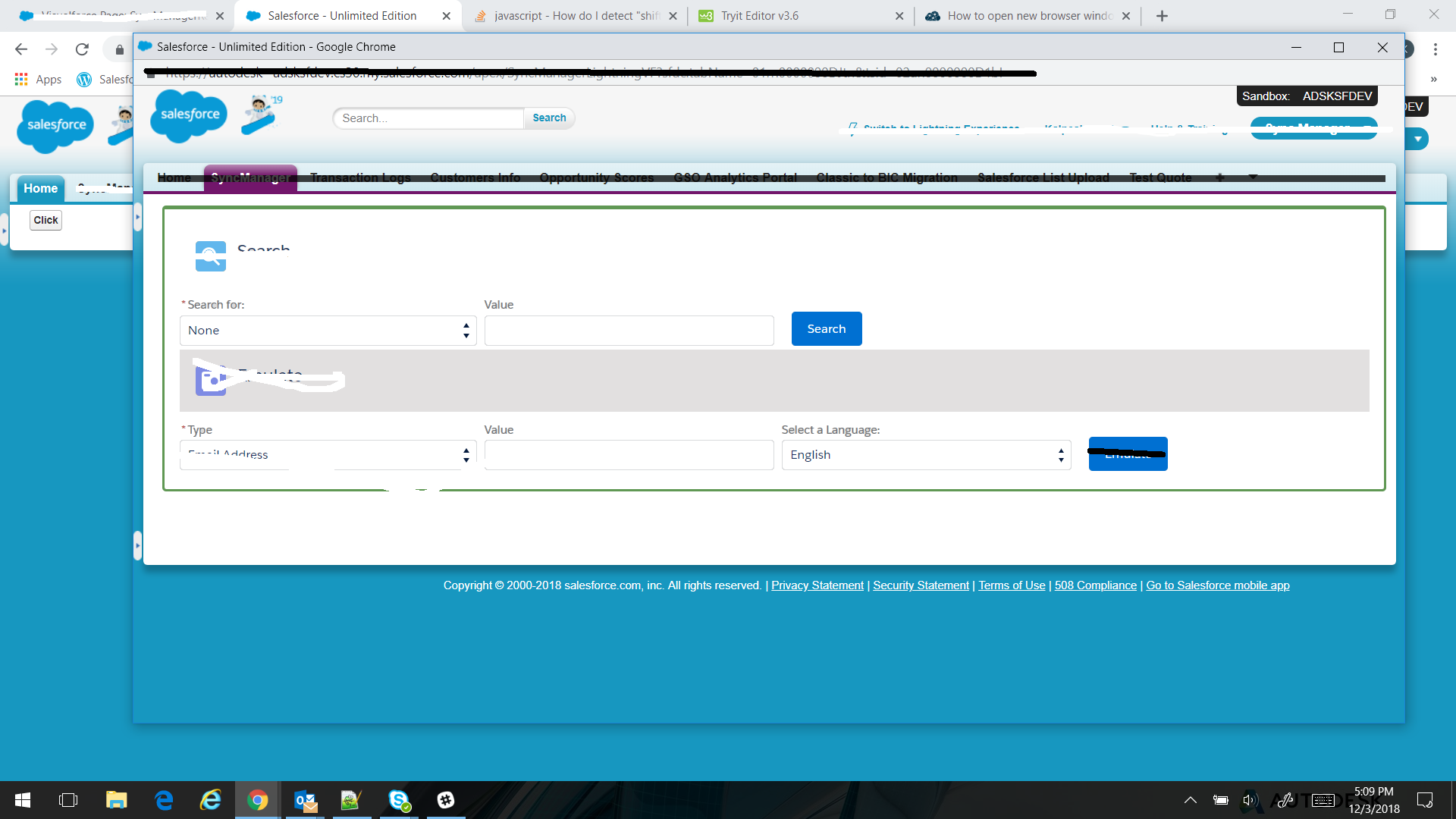Open Windows Task View icon
This screenshot has height=819, width=1456.
pyautogui.click(x=68, y=800)
